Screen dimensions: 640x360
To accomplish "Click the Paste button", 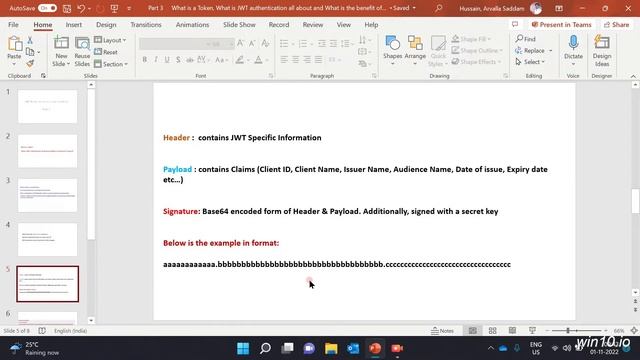I will click(14, 51).
